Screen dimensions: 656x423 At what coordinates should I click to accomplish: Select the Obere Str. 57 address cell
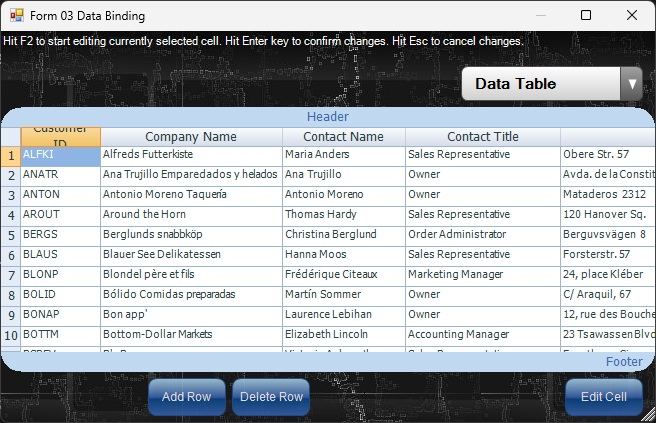click(x=607, y=155)
